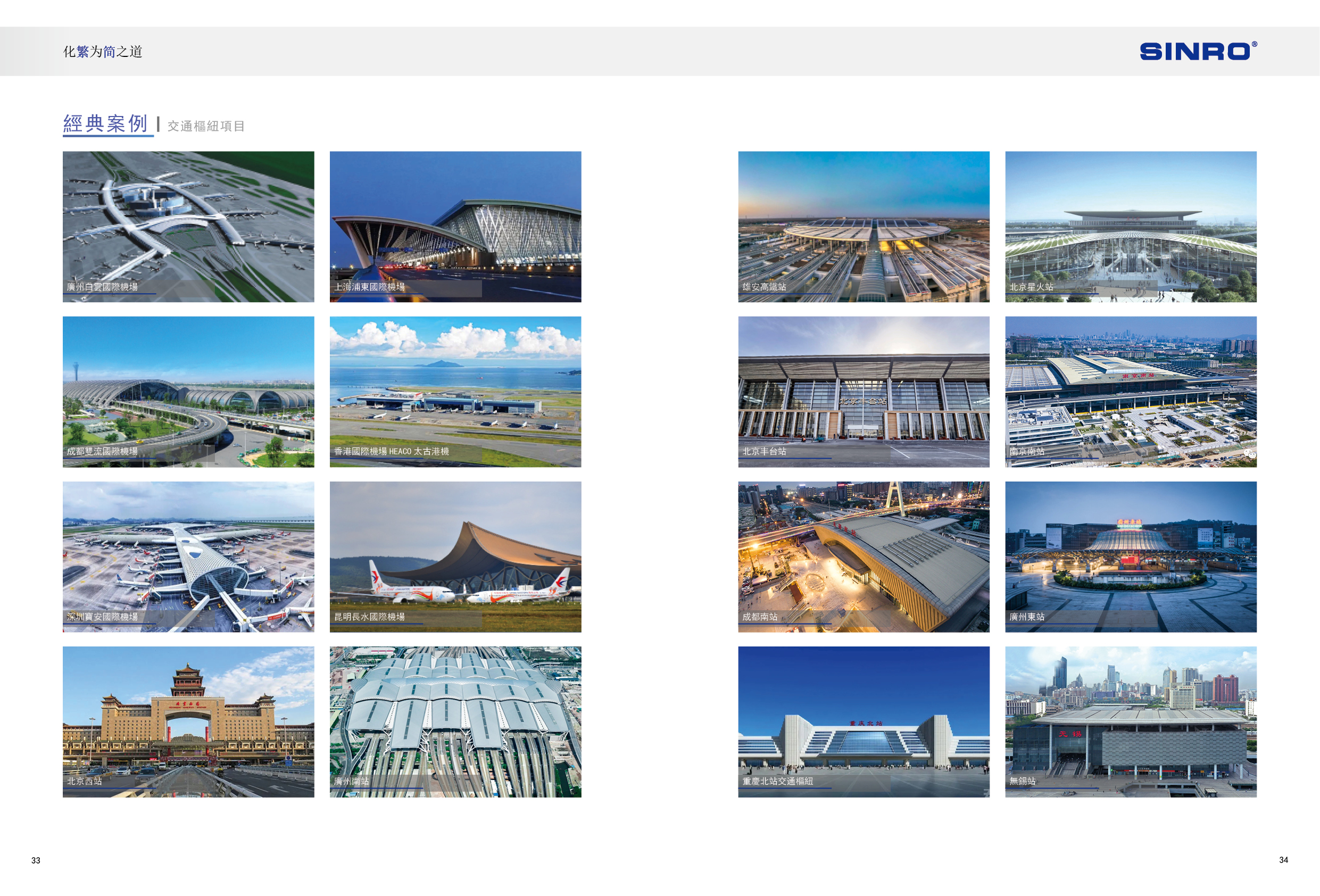The image size is (1320, 896).
Task: Click the 無錫站 image
Action: click(1131, 721)
